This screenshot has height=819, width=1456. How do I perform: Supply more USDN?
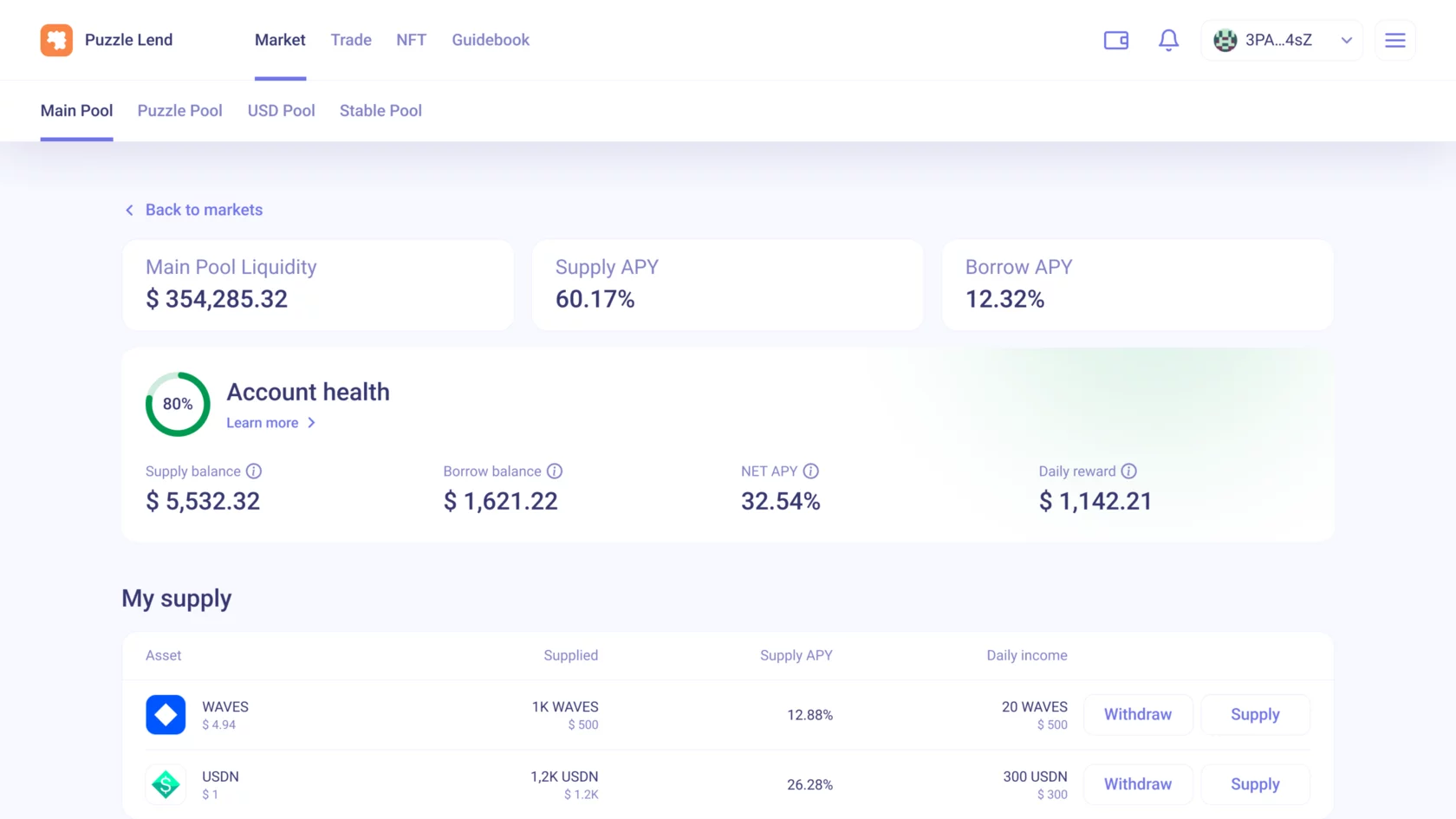point(1255,784)
